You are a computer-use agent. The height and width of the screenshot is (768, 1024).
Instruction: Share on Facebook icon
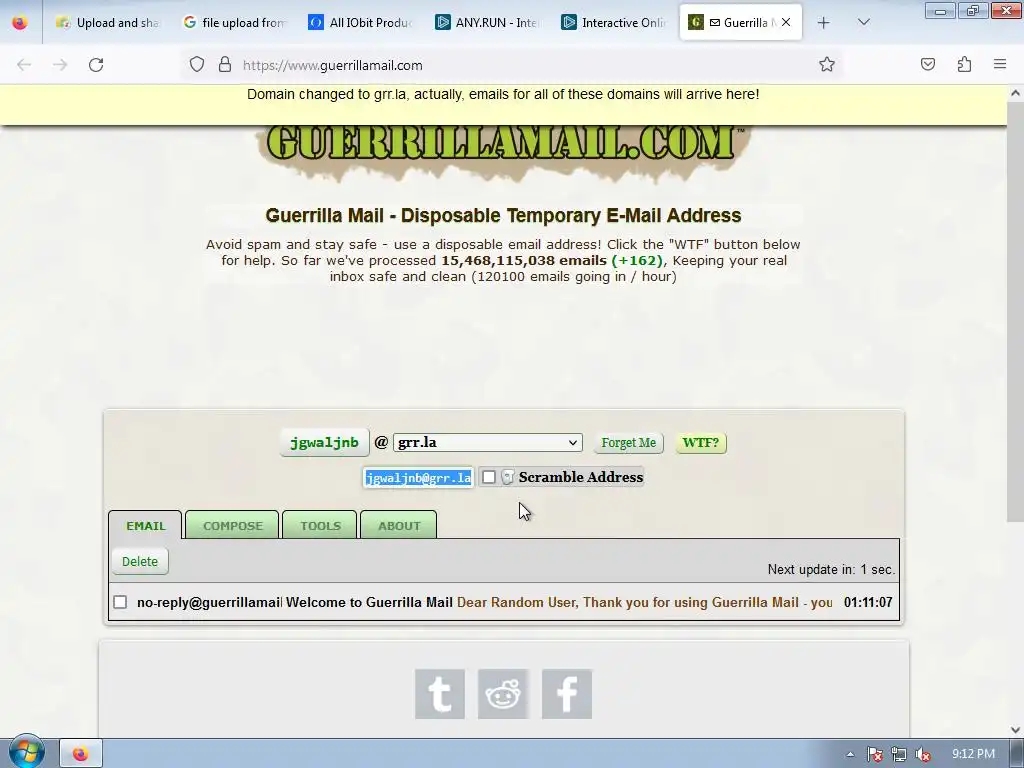click(x=567, y=694)
